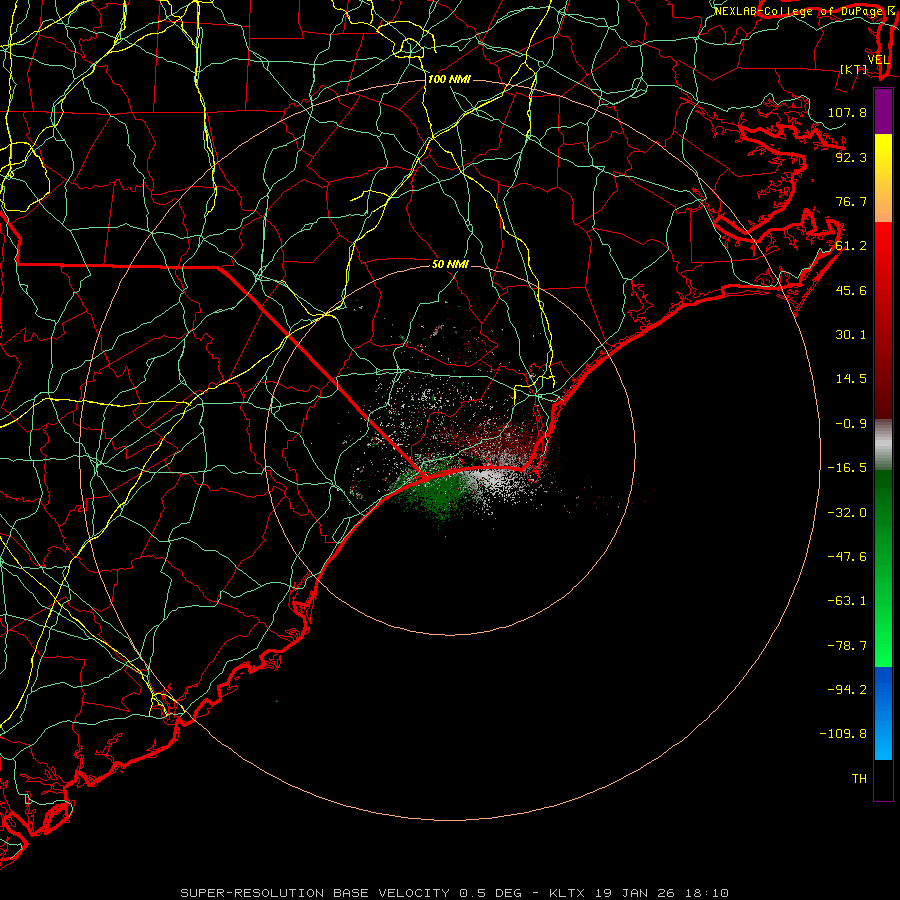Click the -16.5 velocity scale value

pyautogui.click(x=847, y=468)
